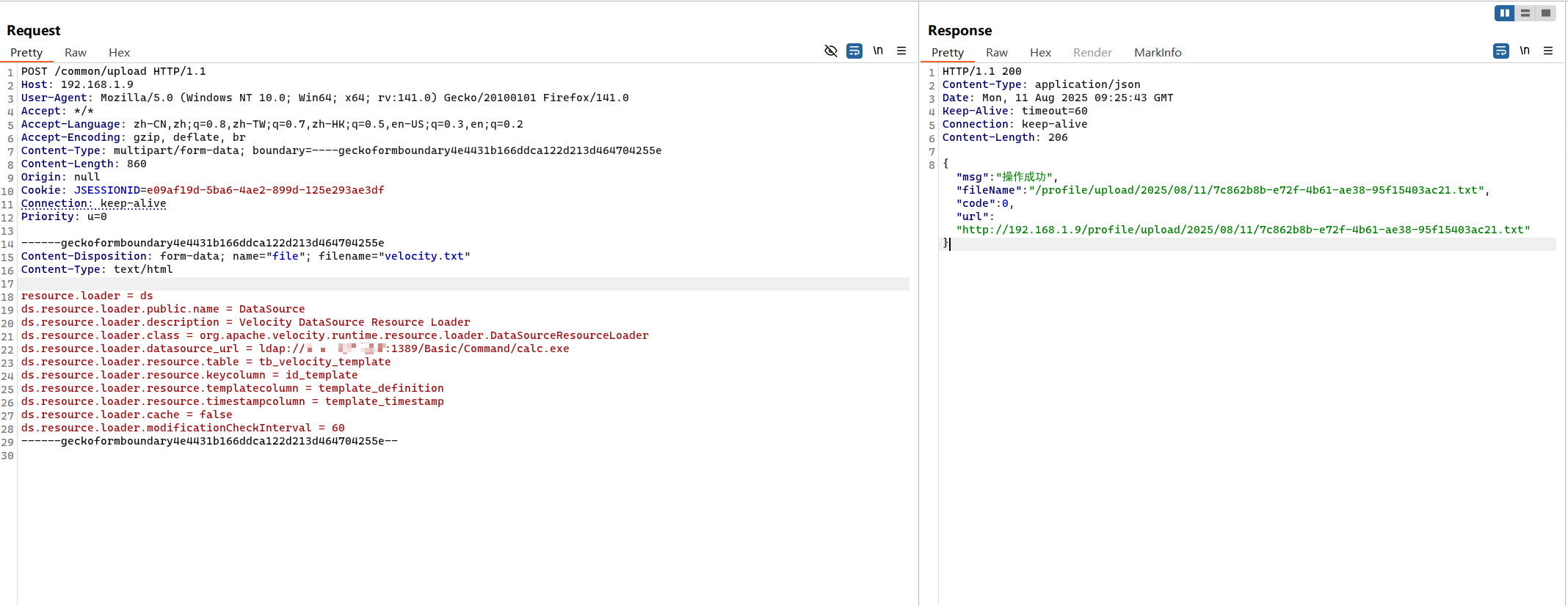Open the Response Render tab

click(x=1092, y=52)
